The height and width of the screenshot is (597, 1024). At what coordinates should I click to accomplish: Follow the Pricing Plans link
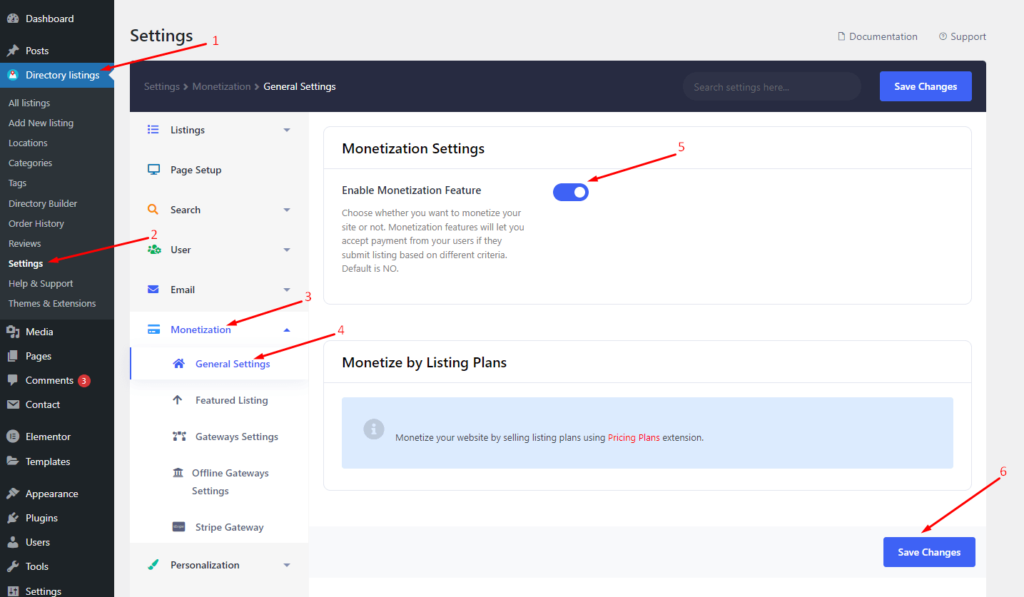[633, 438]
